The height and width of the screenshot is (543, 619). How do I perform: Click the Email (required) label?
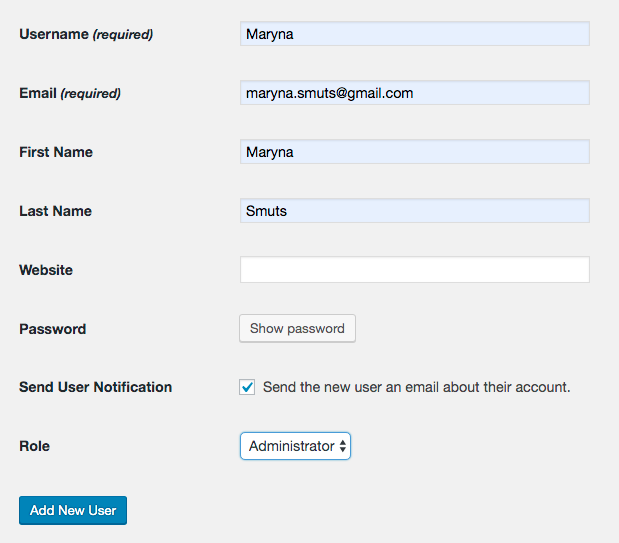70,93
